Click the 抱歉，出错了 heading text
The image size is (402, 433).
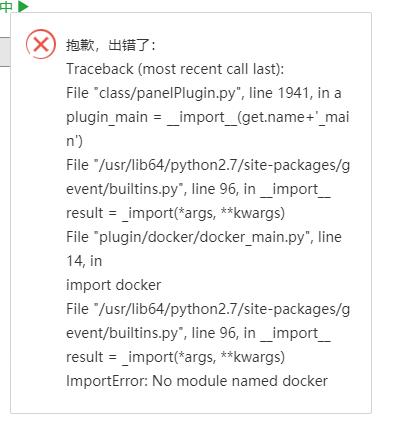coord(111,45)
